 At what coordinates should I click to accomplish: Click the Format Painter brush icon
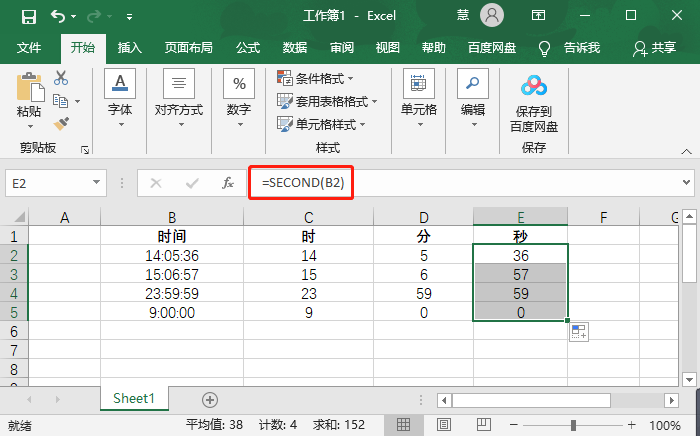(61, 123)
